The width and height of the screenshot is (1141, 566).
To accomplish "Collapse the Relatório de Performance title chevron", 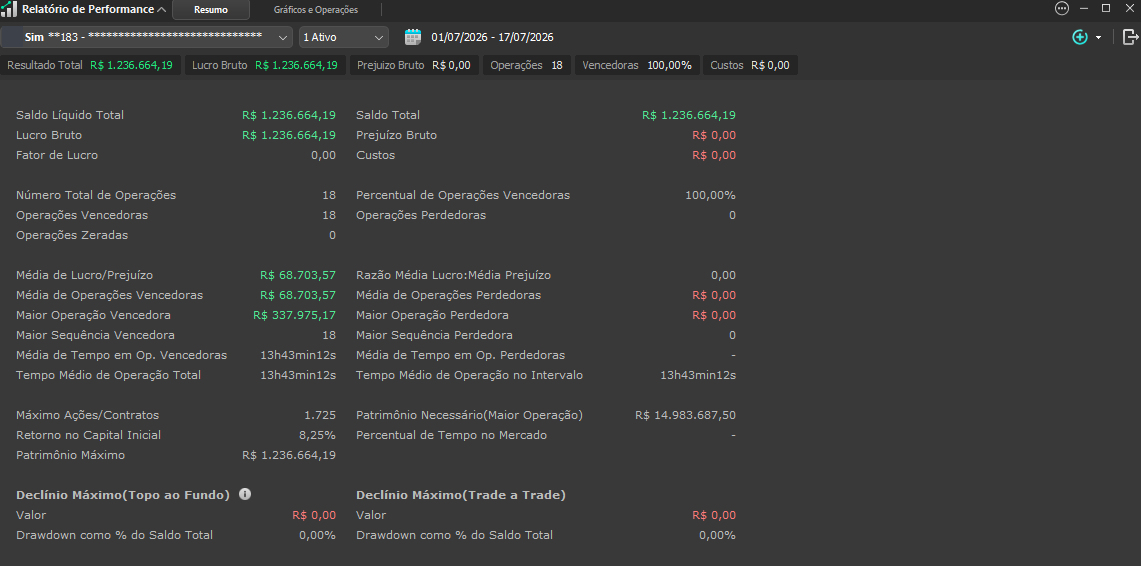I will tap(162, 9).
